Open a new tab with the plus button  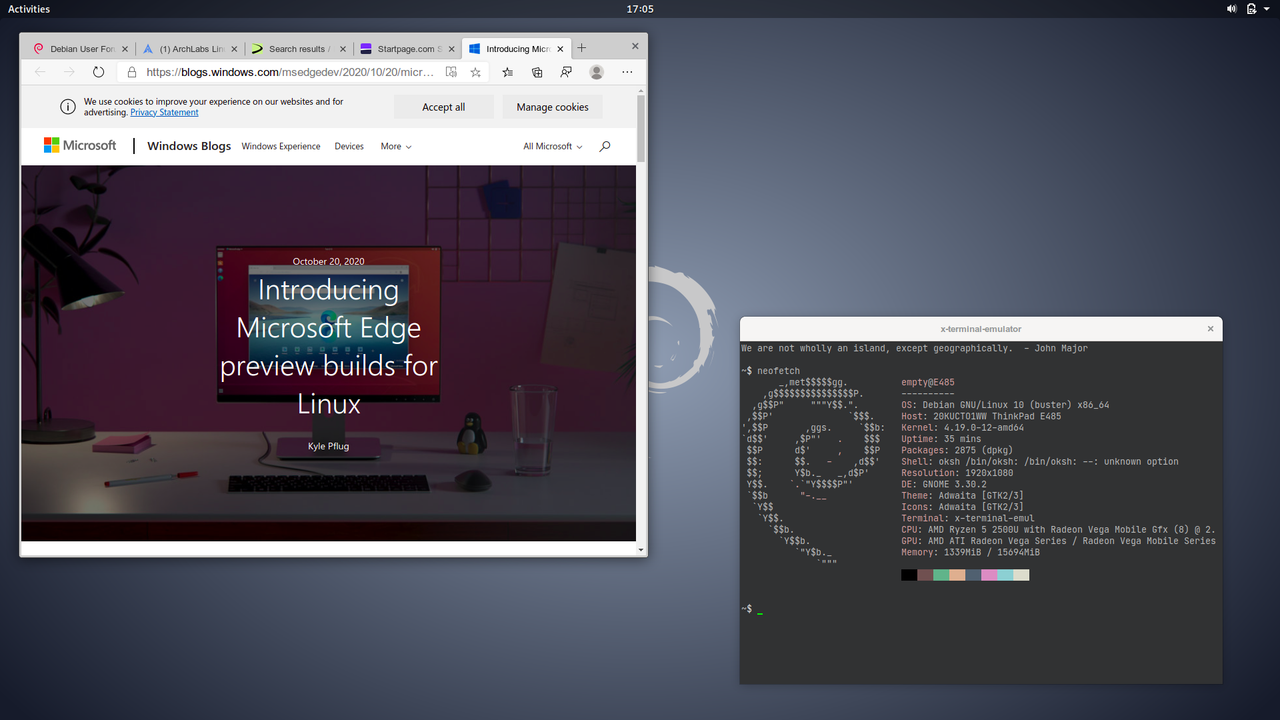point(582,48)
